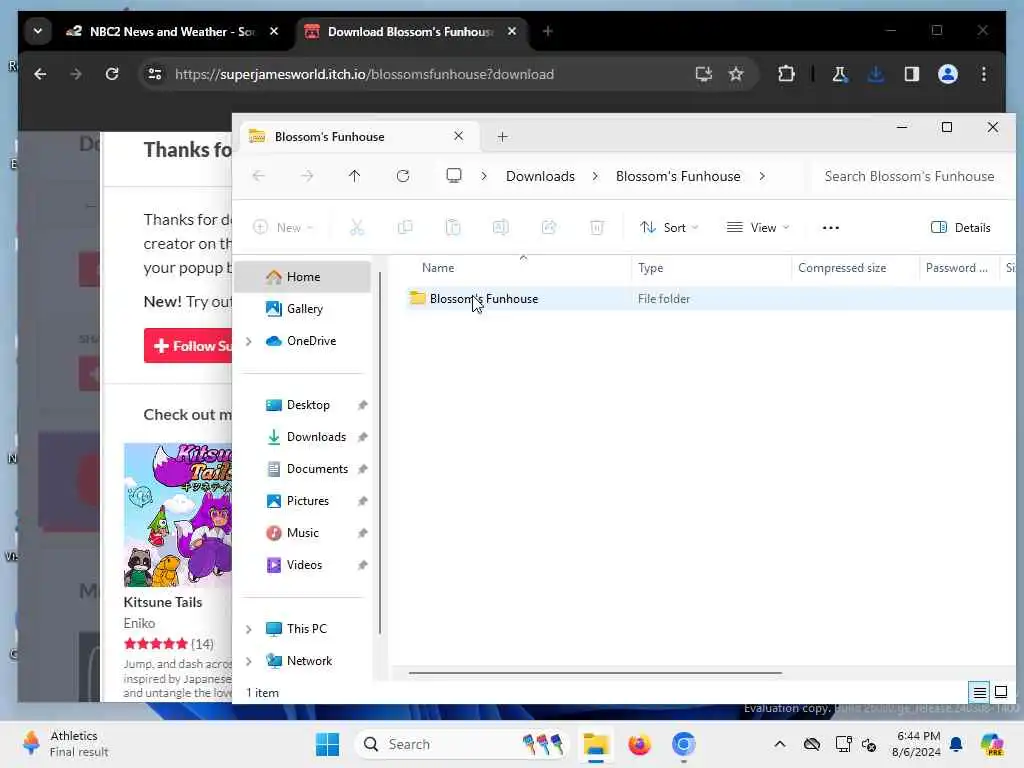
Task: Open the New item dropdown
Action: (x=283, y=227)
